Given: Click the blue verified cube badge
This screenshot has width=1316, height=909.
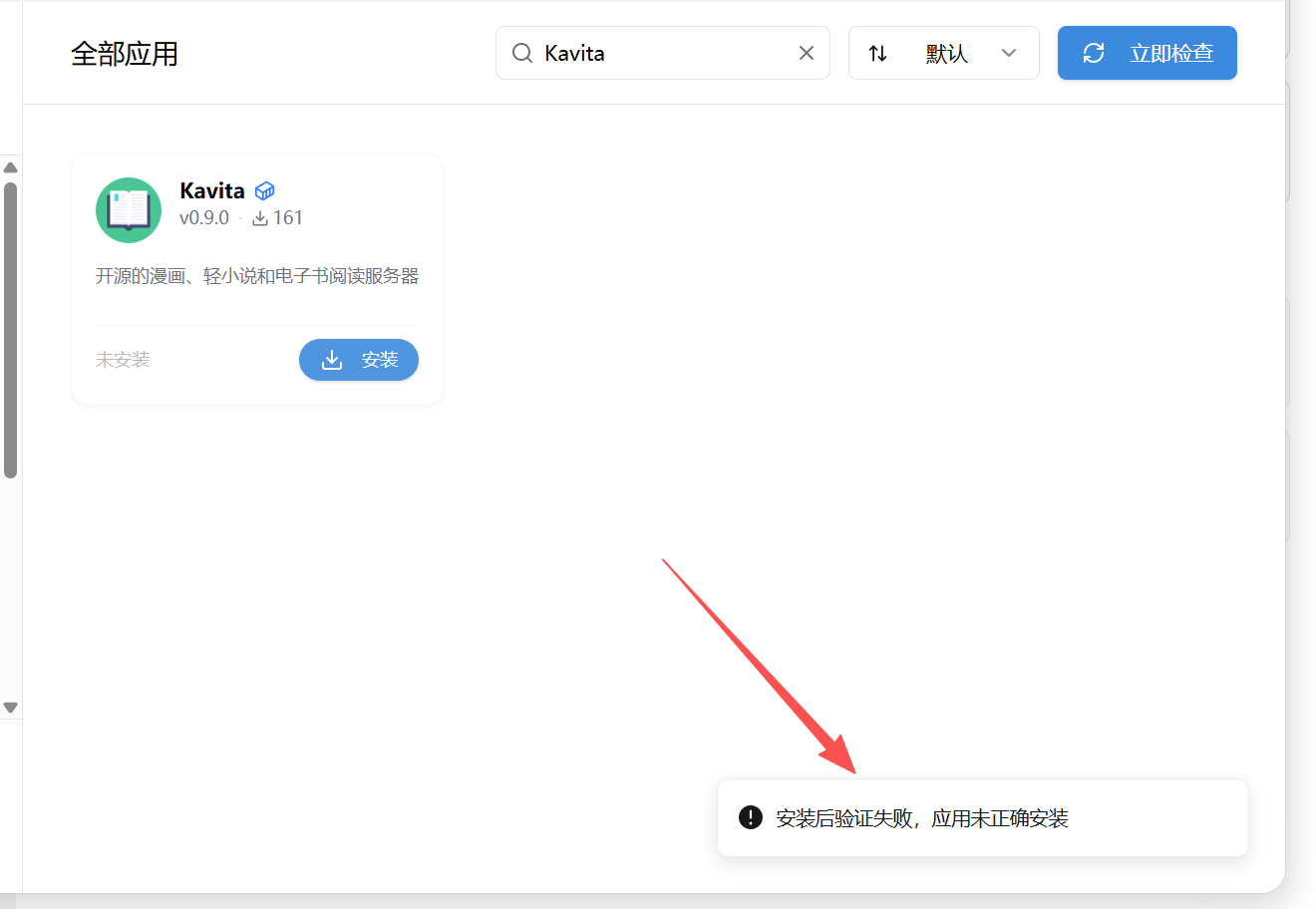Looking at the screenshot, I should click(x=265, y=190).
